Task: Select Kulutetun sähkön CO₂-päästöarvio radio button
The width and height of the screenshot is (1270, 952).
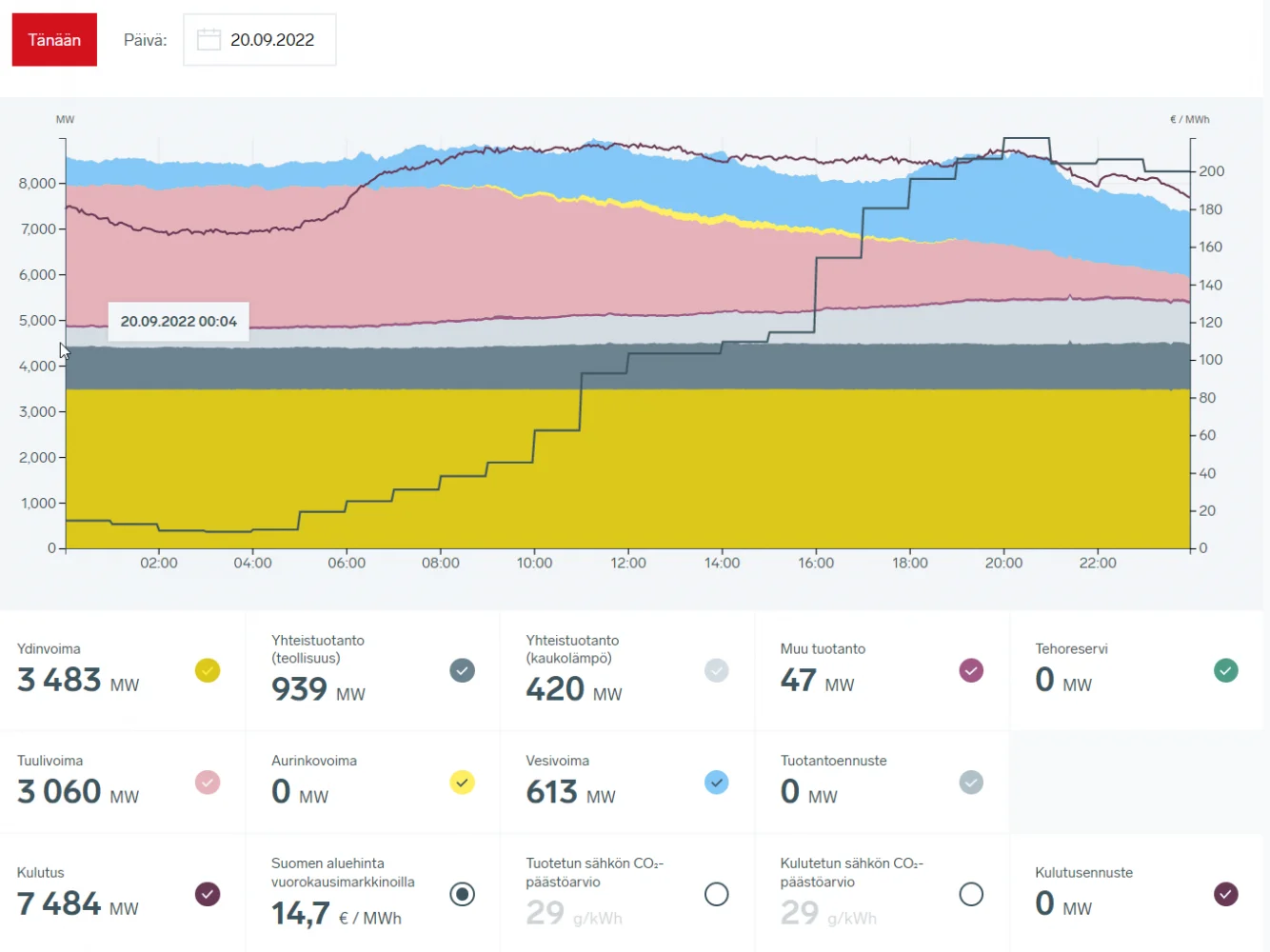Action: pos(970,894)
